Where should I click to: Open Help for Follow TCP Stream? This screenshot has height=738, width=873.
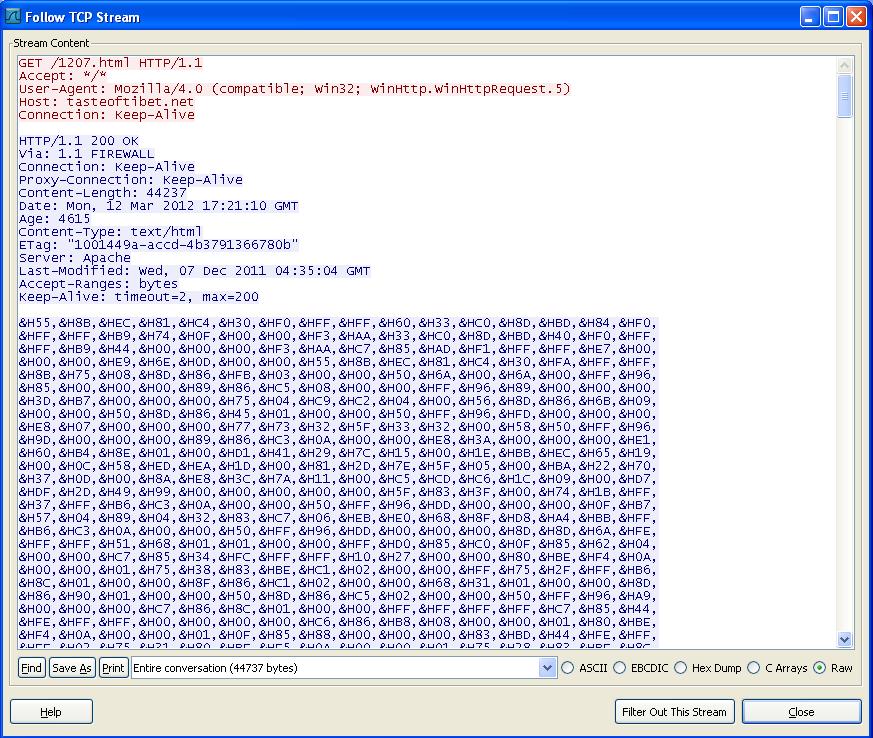(51, 712)
